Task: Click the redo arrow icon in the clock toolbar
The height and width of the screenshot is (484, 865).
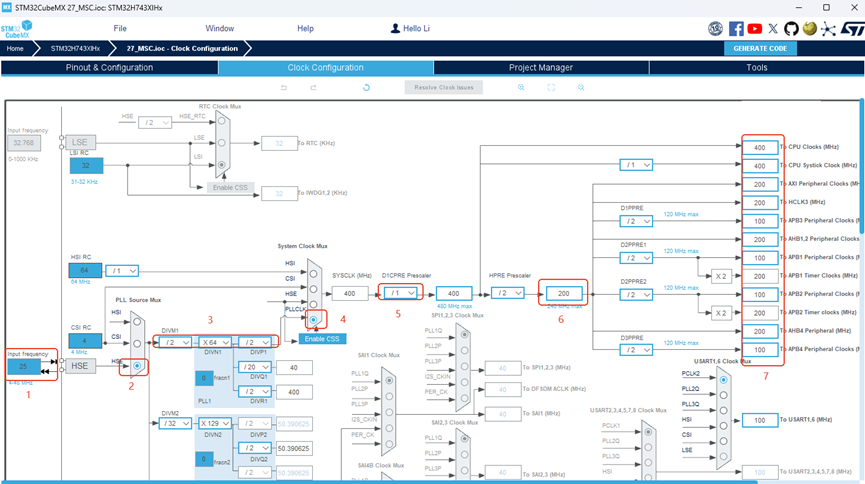Action: pos(313,87)
